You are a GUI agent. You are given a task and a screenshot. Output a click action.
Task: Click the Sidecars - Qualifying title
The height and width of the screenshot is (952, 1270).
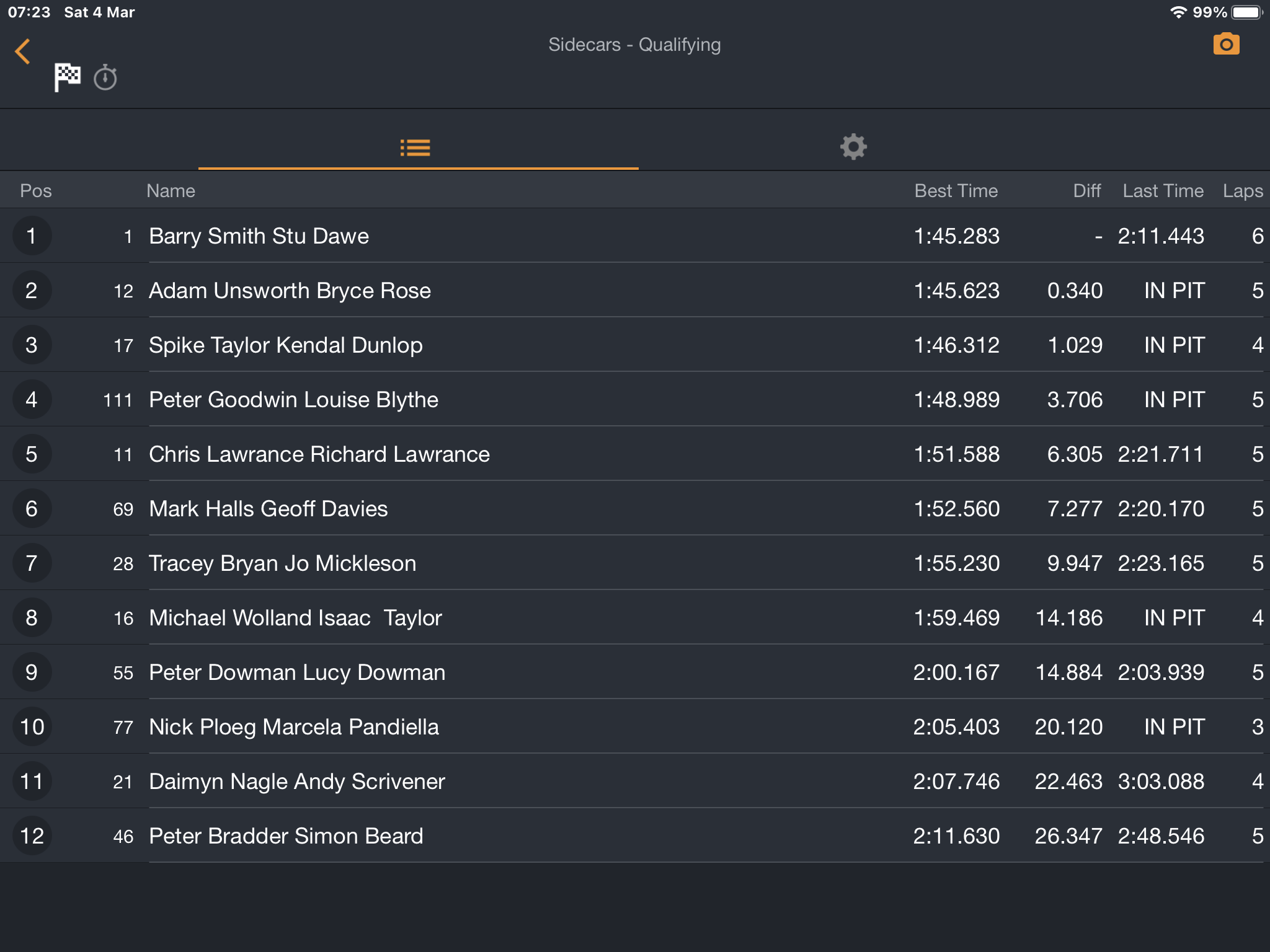pos(634,45)
